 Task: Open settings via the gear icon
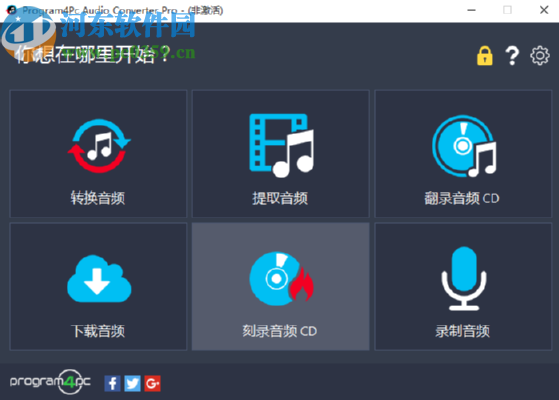[540, 55]
